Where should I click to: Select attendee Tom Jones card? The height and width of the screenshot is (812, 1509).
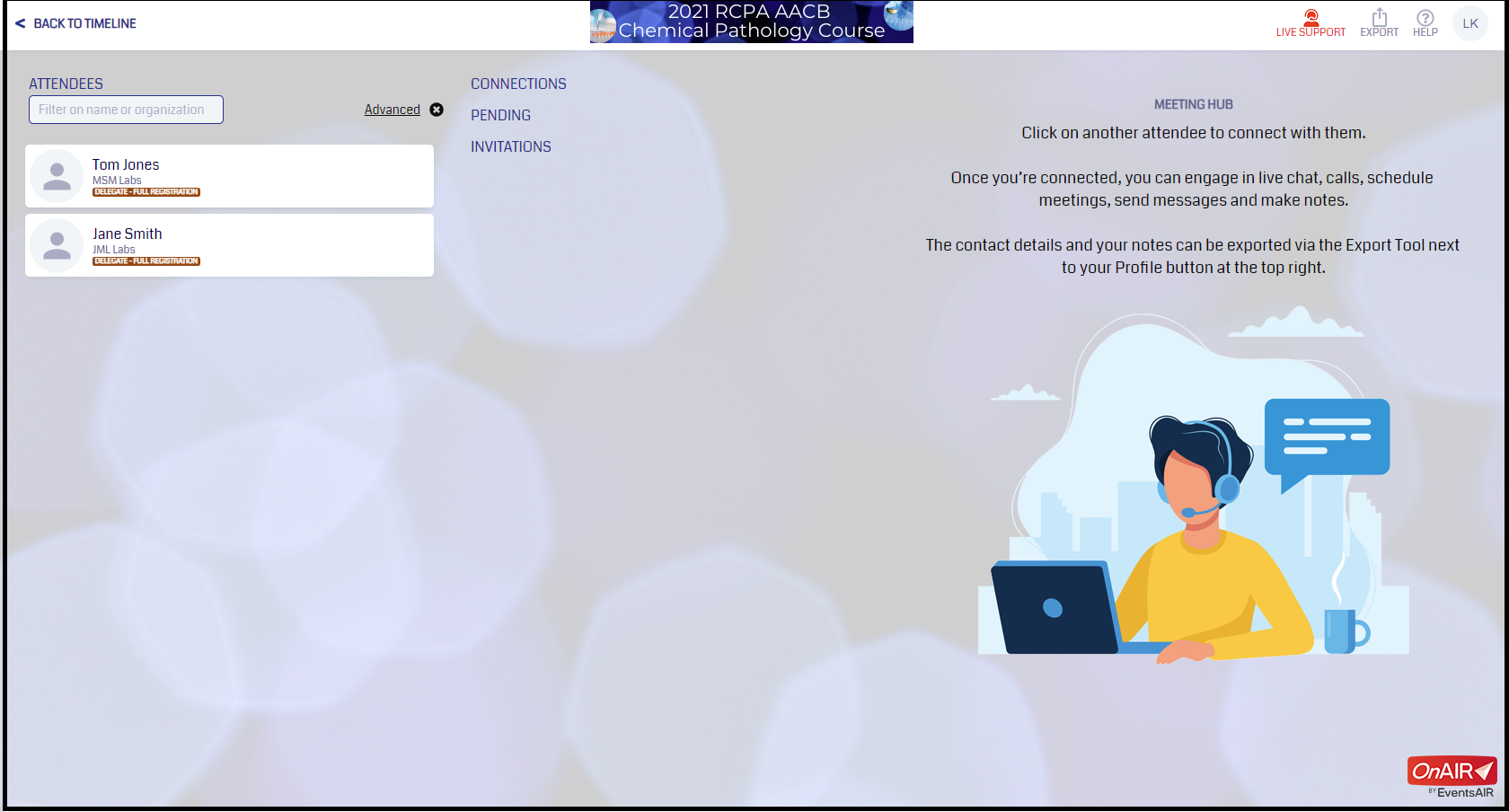click(x=229, y=176)
